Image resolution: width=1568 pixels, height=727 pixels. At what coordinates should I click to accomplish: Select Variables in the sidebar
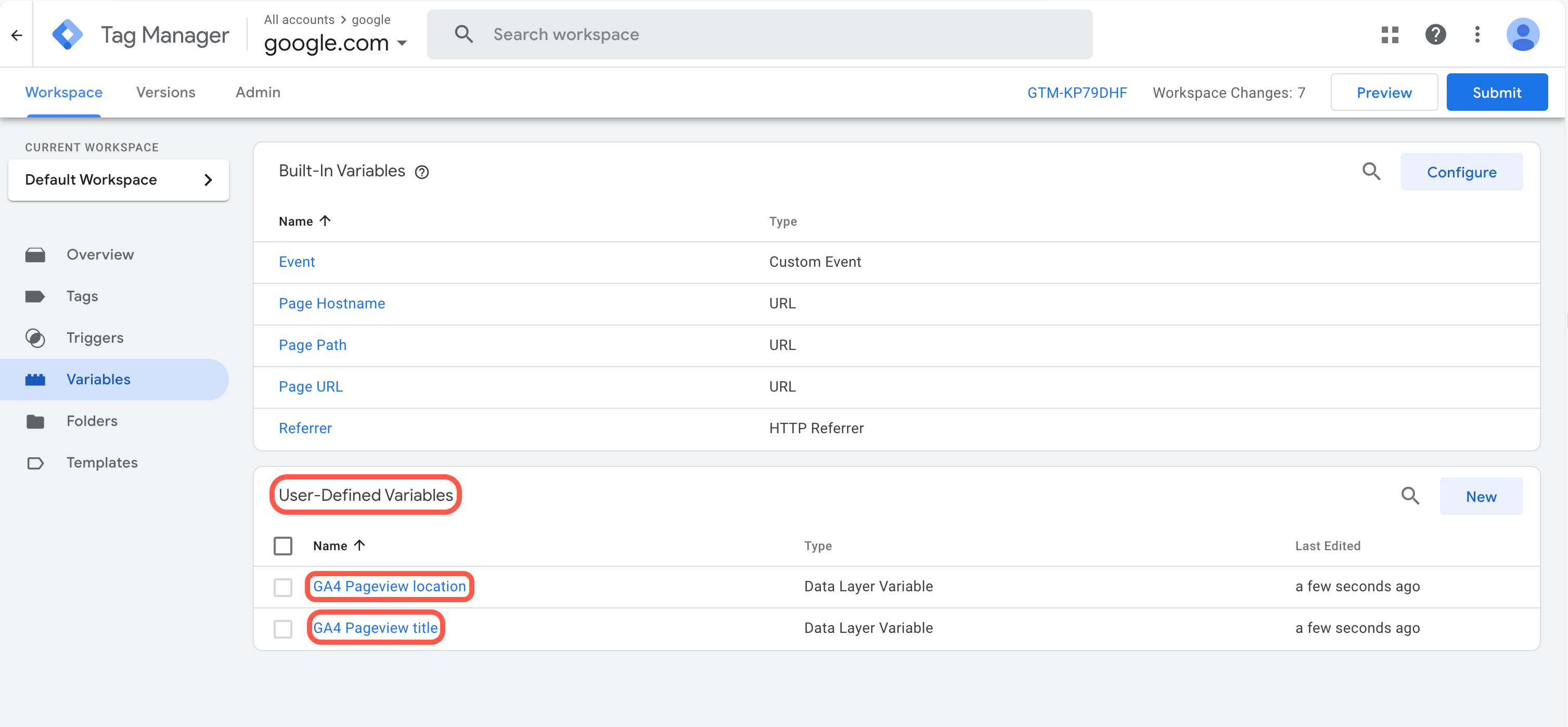114,380
